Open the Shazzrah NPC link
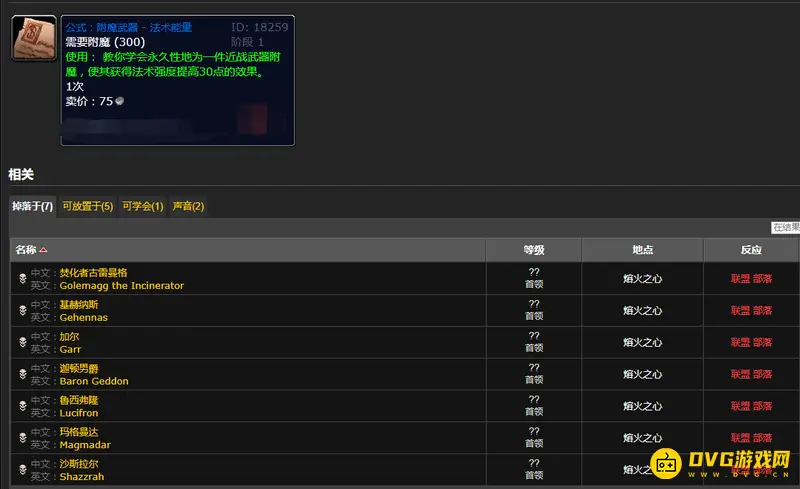The height and width of the screenshot is (489, 800). pyautogui.click(x=82, y=477)
